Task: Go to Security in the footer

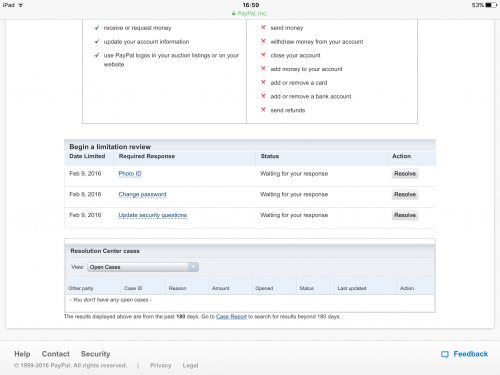Action: 95,354
